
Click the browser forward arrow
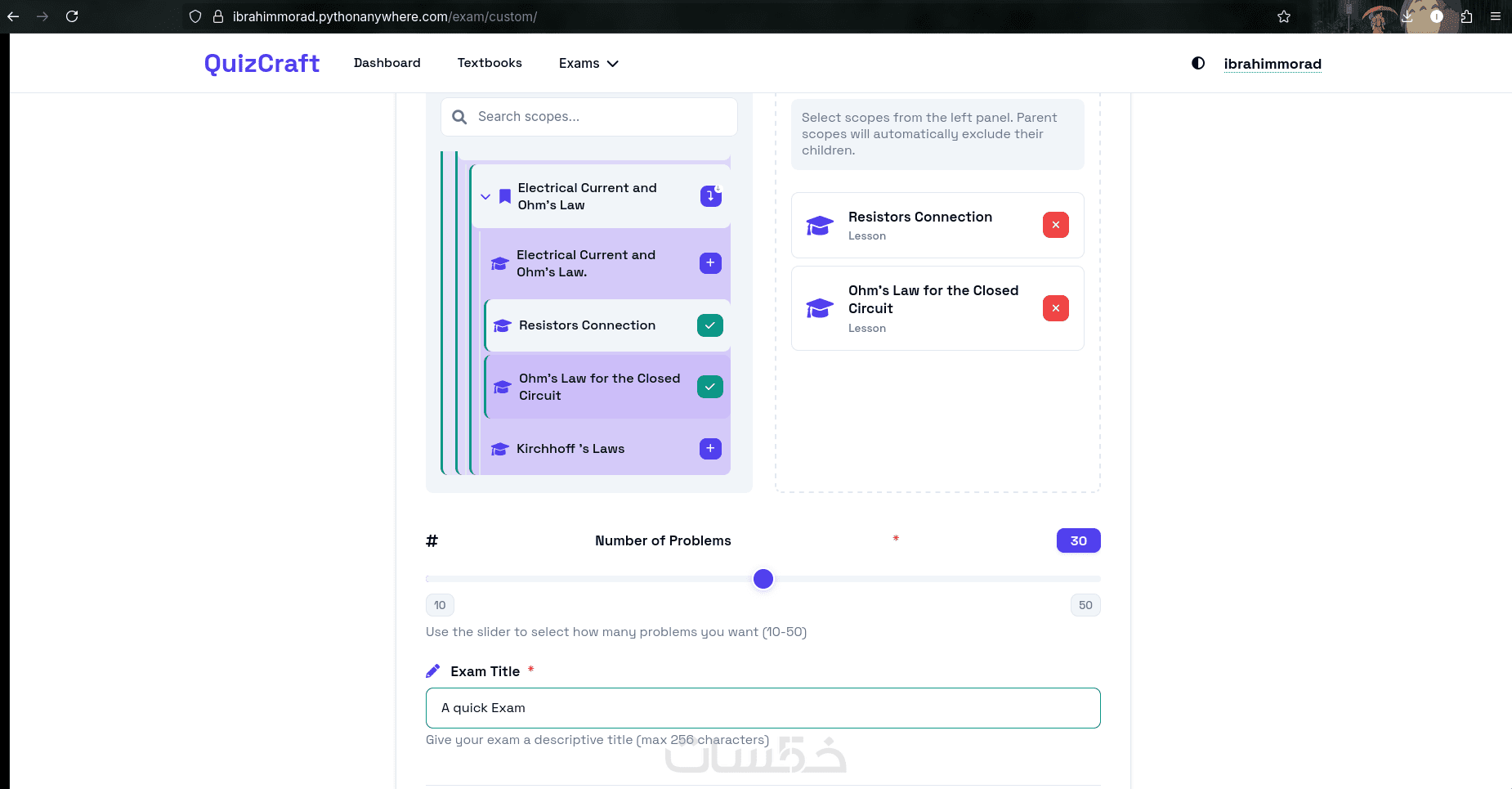tap(42, 16)
